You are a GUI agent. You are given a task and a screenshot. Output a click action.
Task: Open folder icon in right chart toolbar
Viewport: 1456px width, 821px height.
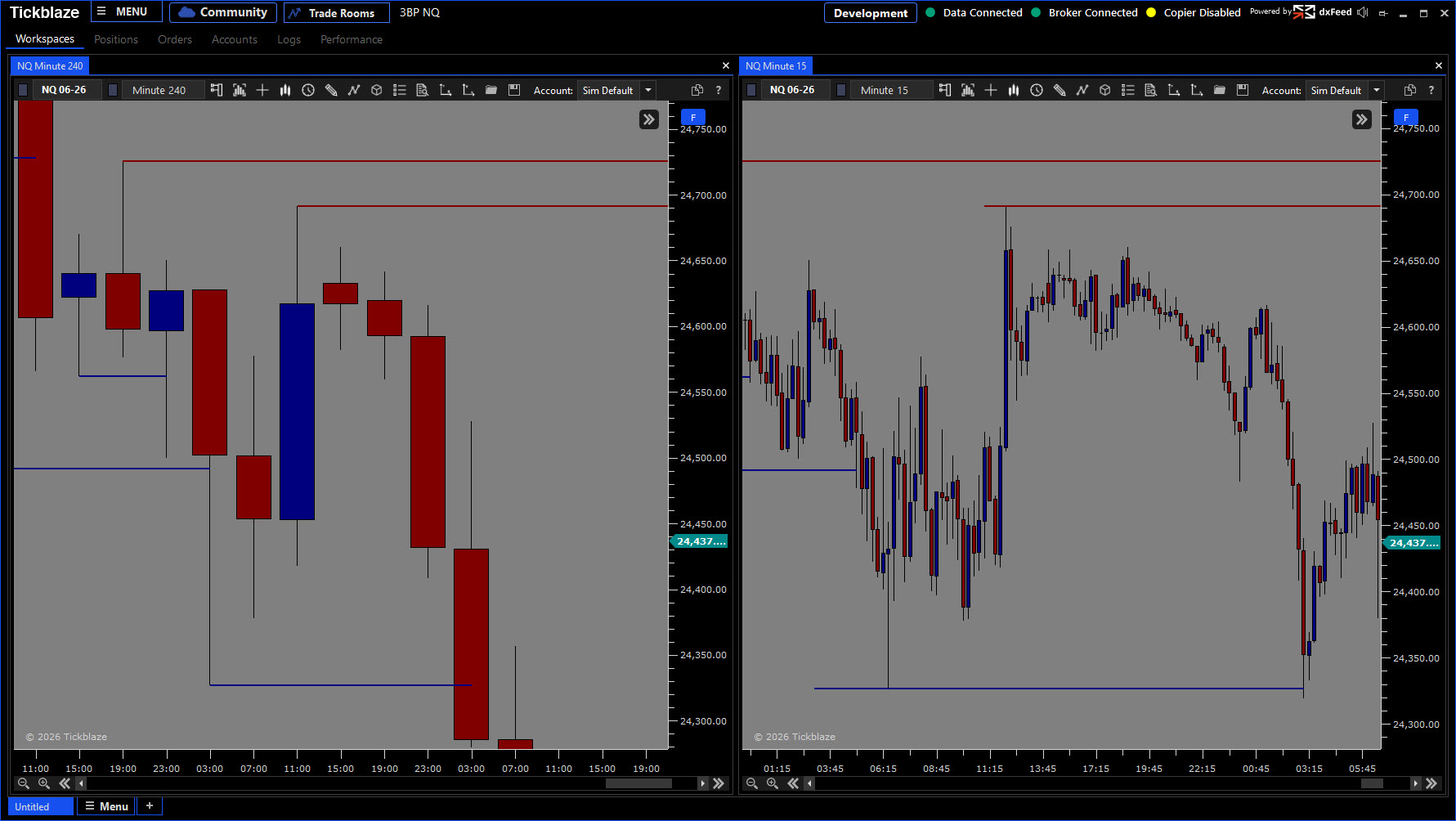click(1220, 90)
